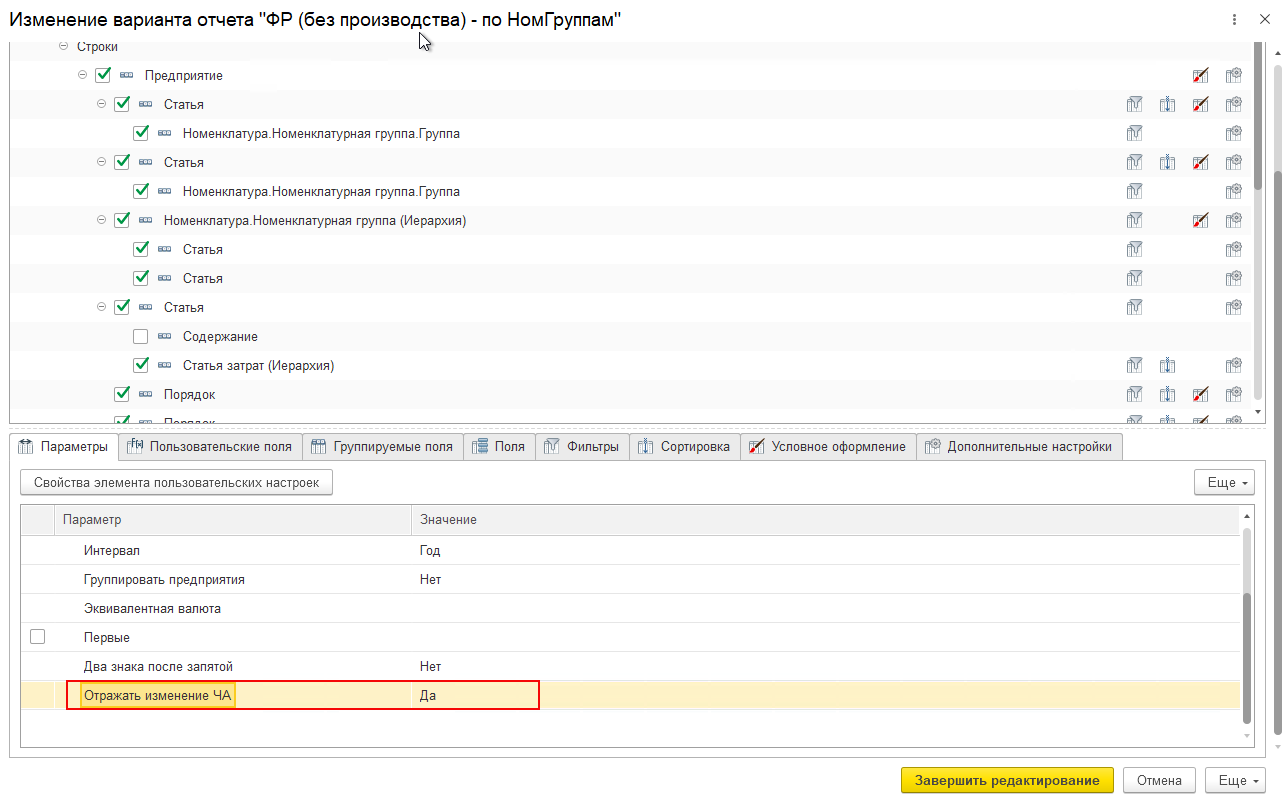
Task: Open conditional formatting in topmost Статья row
Action: point(1201,104)
